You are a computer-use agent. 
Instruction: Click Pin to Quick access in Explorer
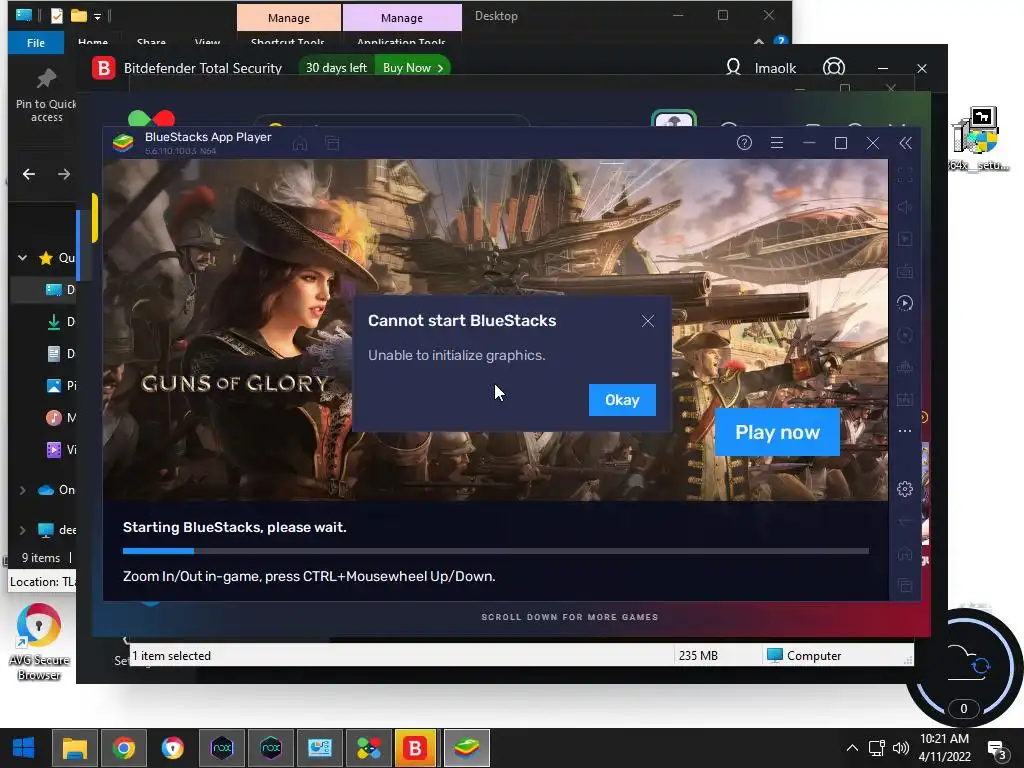[x=46, y=96]
